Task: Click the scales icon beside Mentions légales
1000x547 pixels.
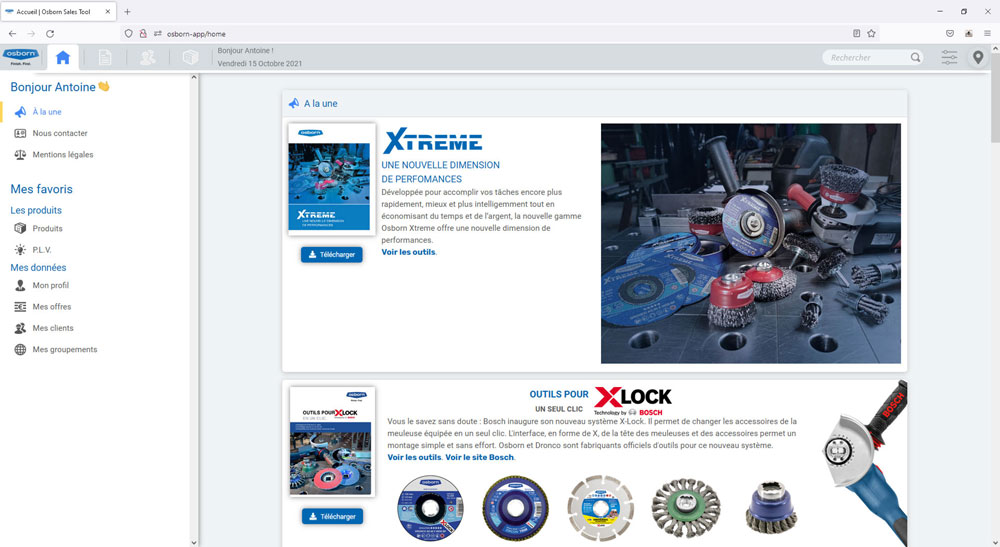Action: (20, 154)
